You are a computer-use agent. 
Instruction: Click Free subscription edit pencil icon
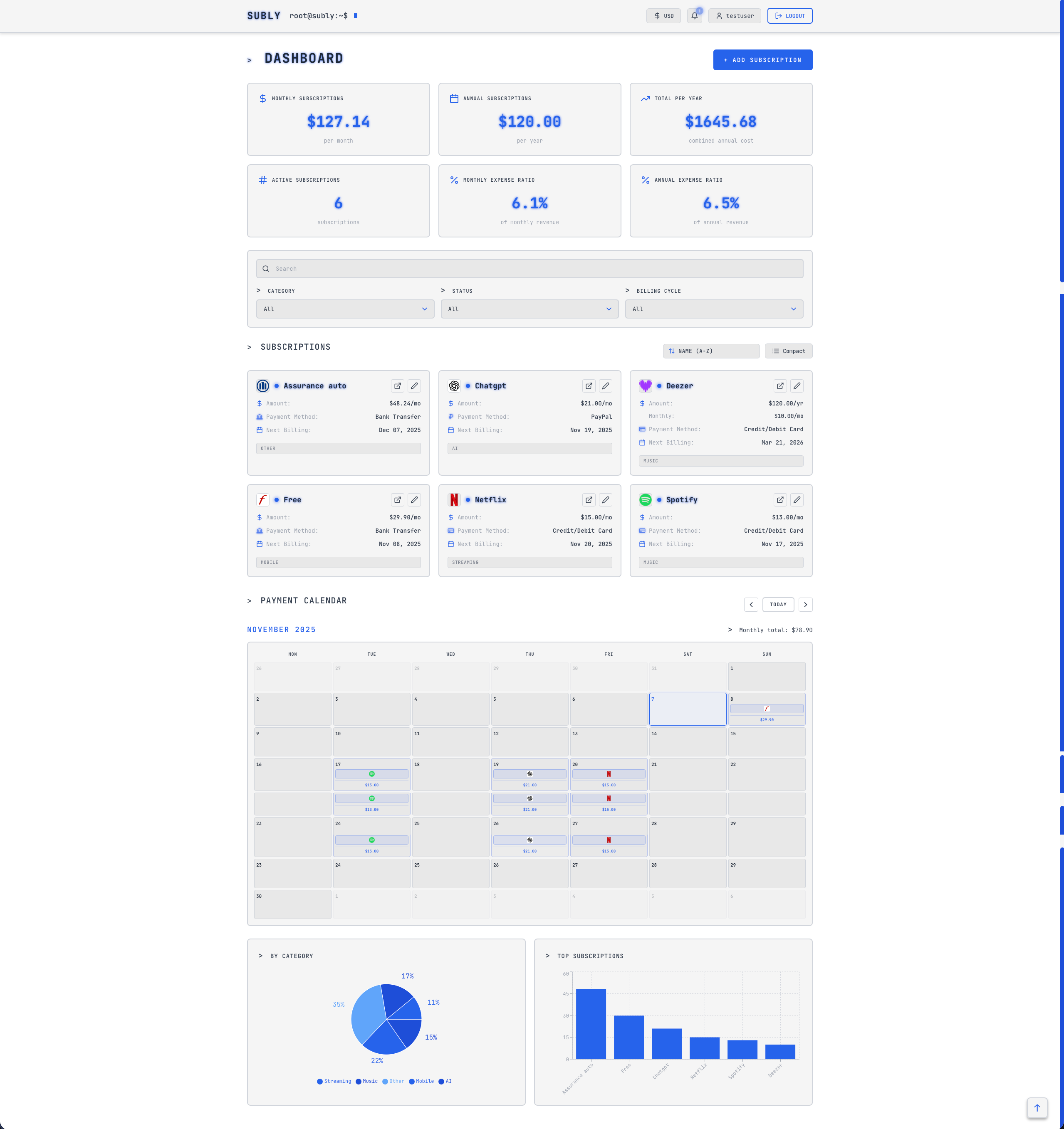414,500
